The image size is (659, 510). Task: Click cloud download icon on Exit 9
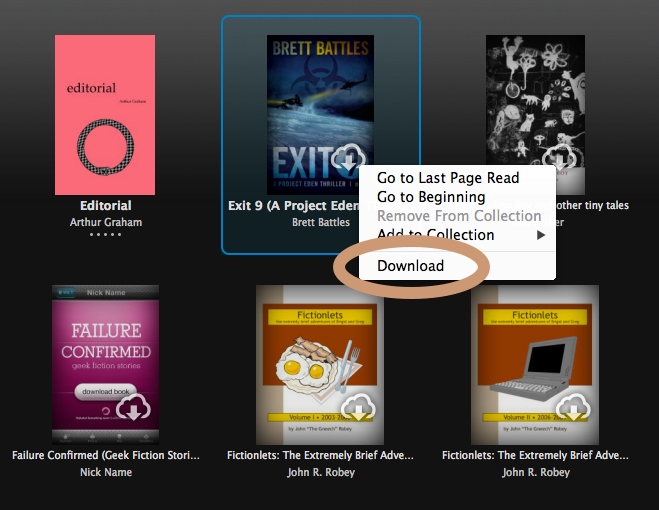(x=348, y=158)
